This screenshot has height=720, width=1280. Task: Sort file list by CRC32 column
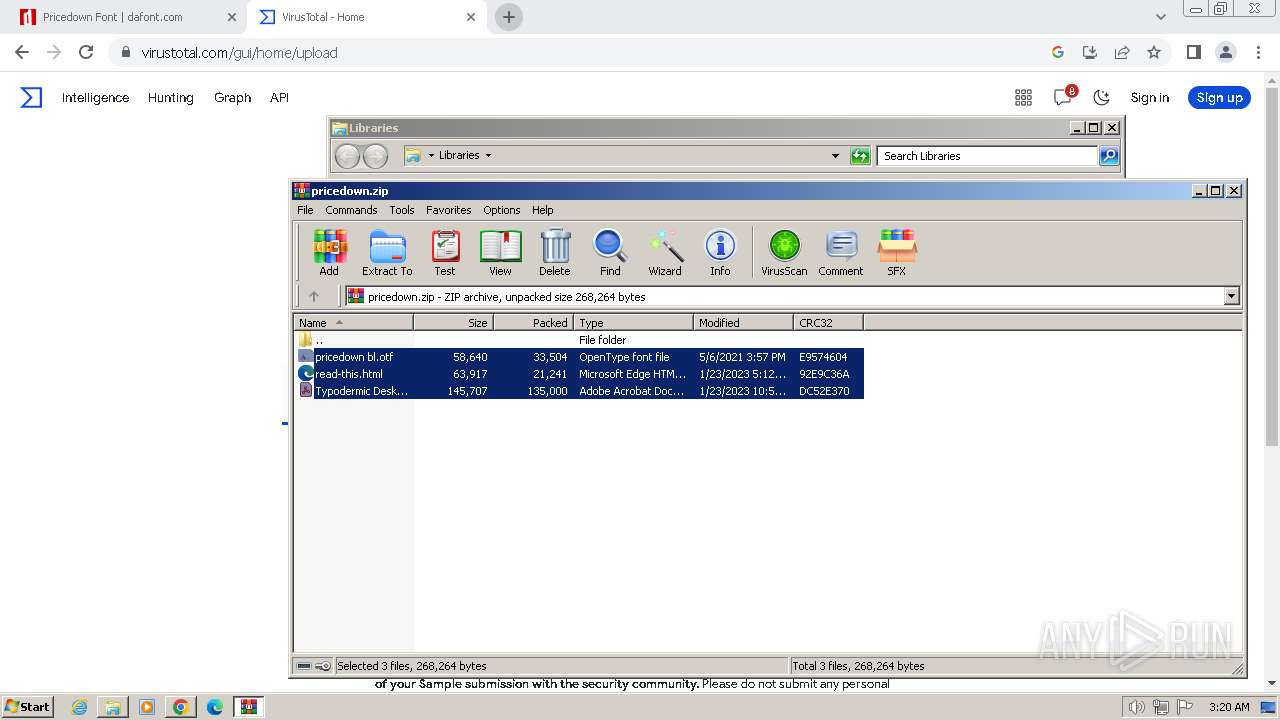[828, 322]
